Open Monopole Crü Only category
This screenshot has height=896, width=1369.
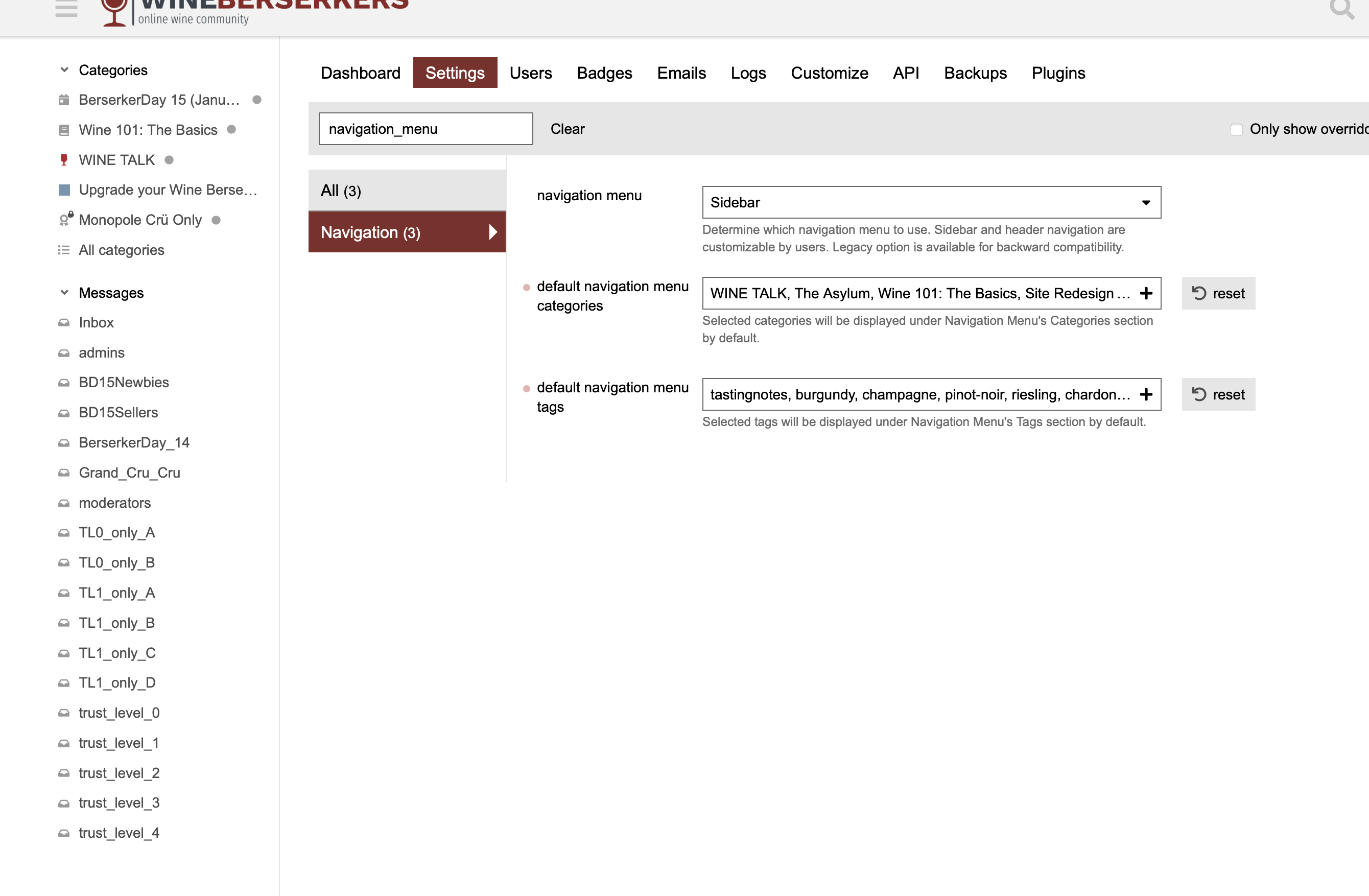click(140, 220)
